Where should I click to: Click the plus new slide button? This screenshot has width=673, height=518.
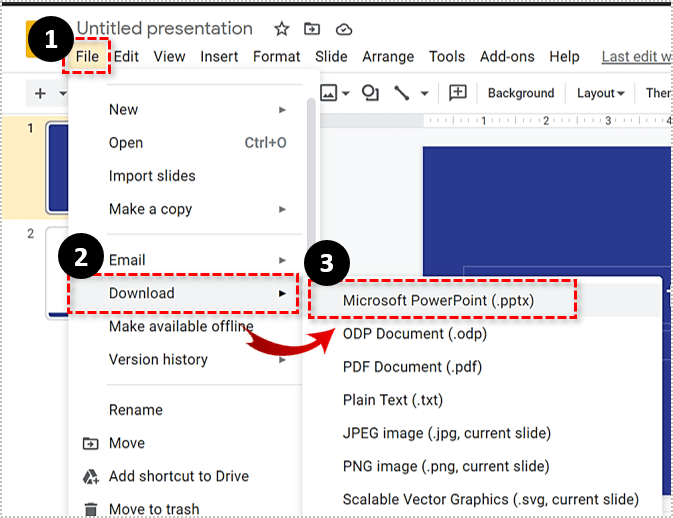pos(40,93)
